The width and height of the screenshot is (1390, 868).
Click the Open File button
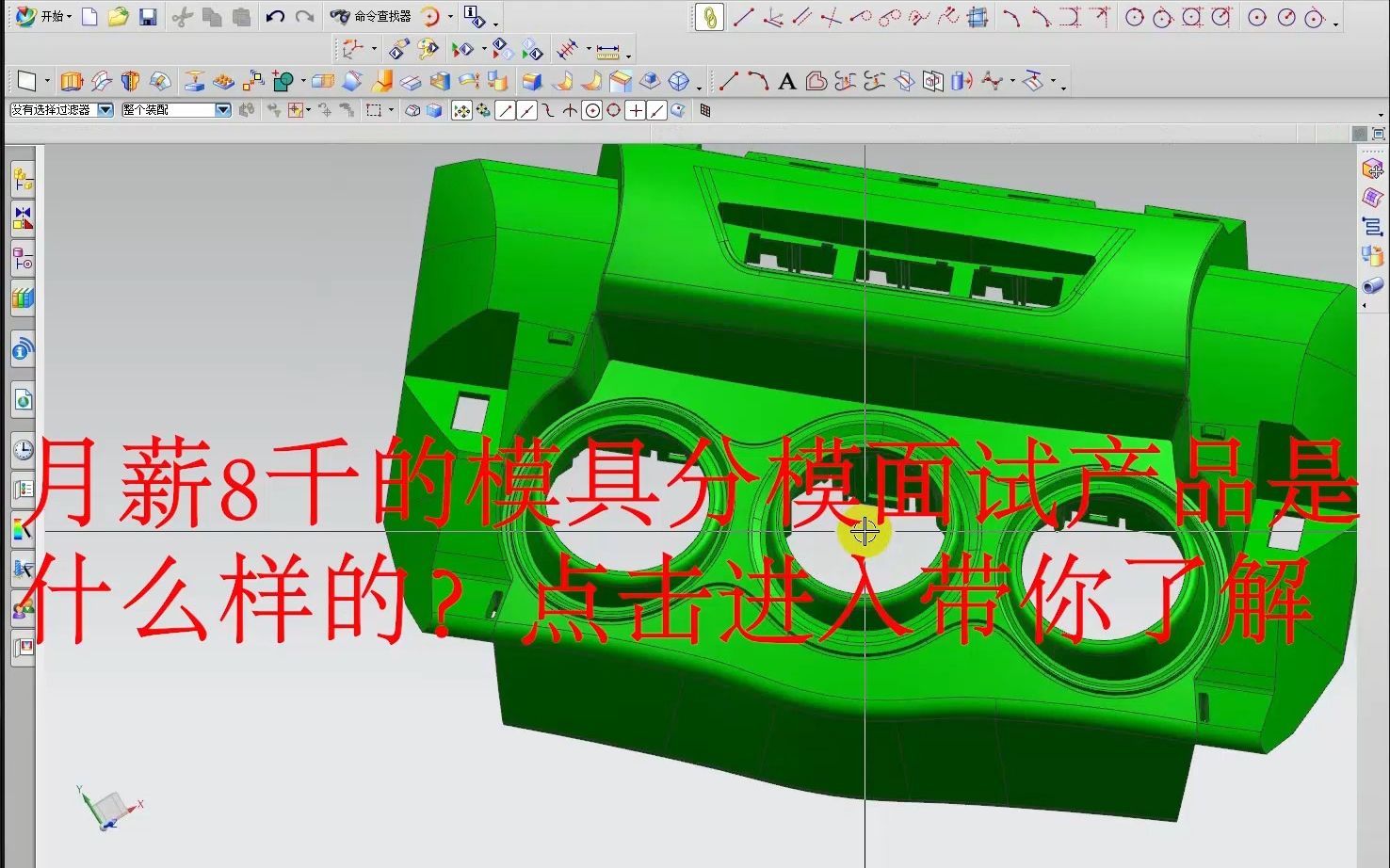click(118, 16)
